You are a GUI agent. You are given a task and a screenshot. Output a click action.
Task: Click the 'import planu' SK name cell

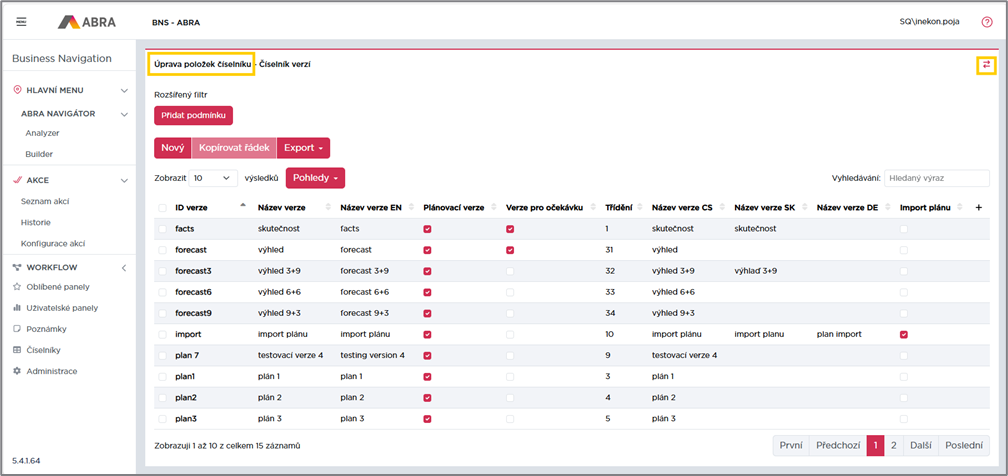tap(759, 334)
